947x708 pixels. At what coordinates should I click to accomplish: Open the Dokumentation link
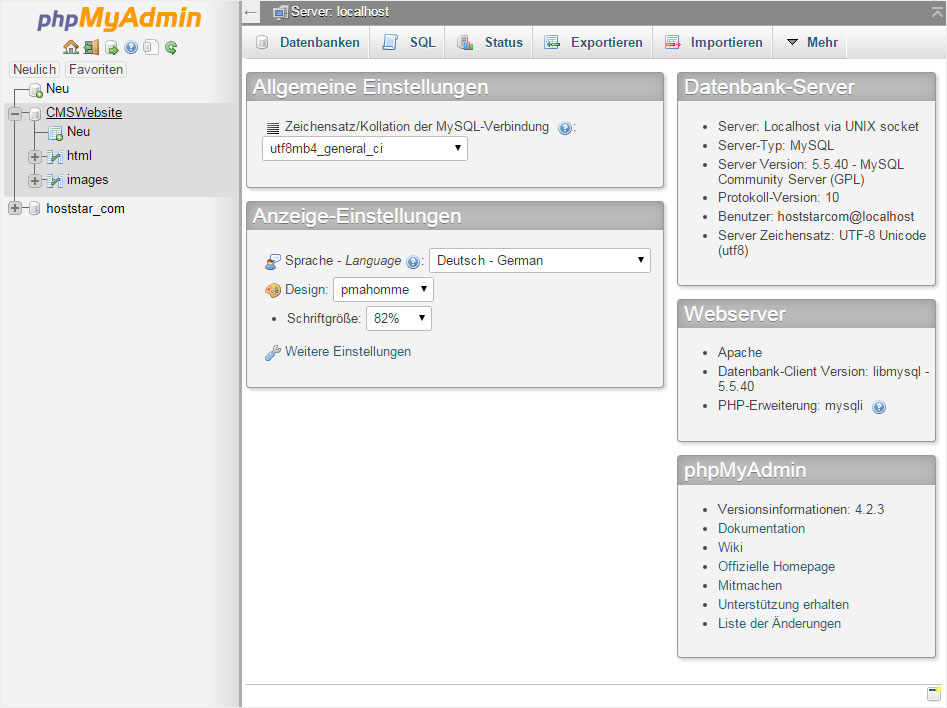tap(761, 529)
